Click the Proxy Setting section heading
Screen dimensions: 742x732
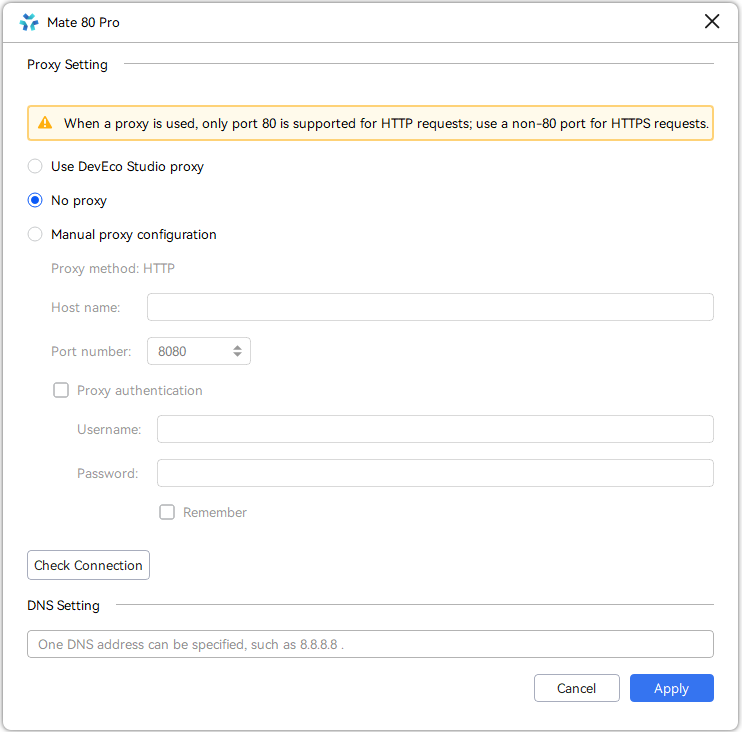(x=67, y=65)
